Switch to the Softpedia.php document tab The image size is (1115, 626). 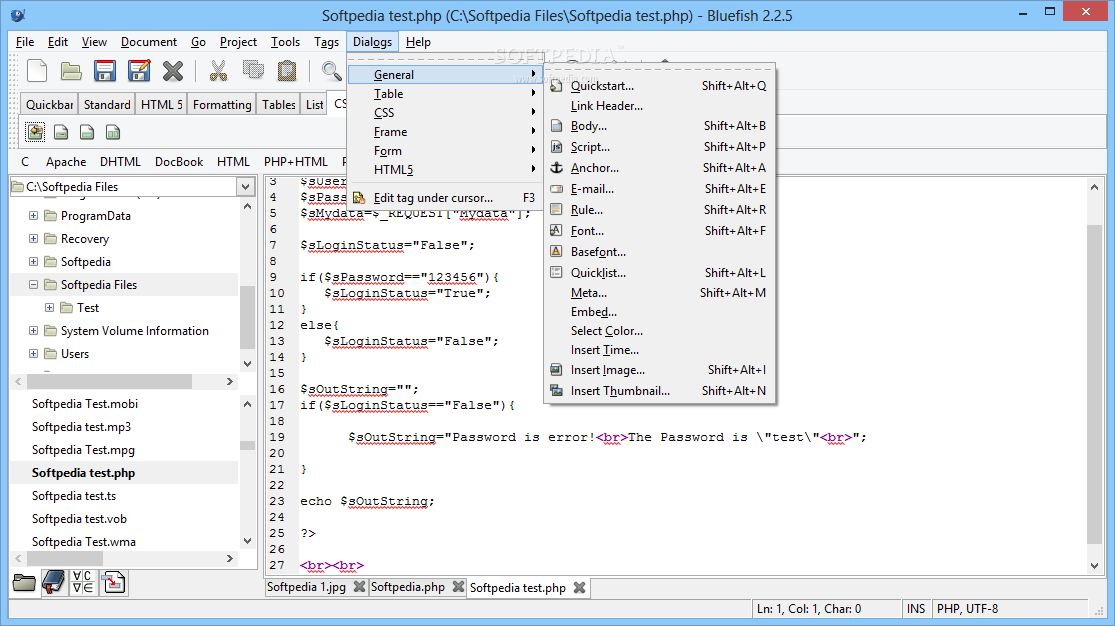pyautogui.click(x=407, y=587)
